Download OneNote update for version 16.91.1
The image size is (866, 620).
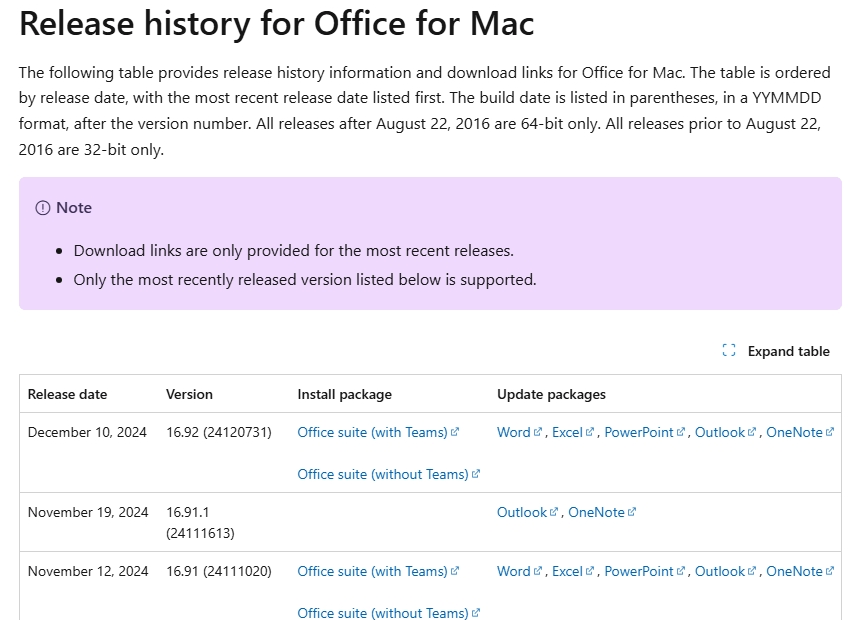coord(602,512)
